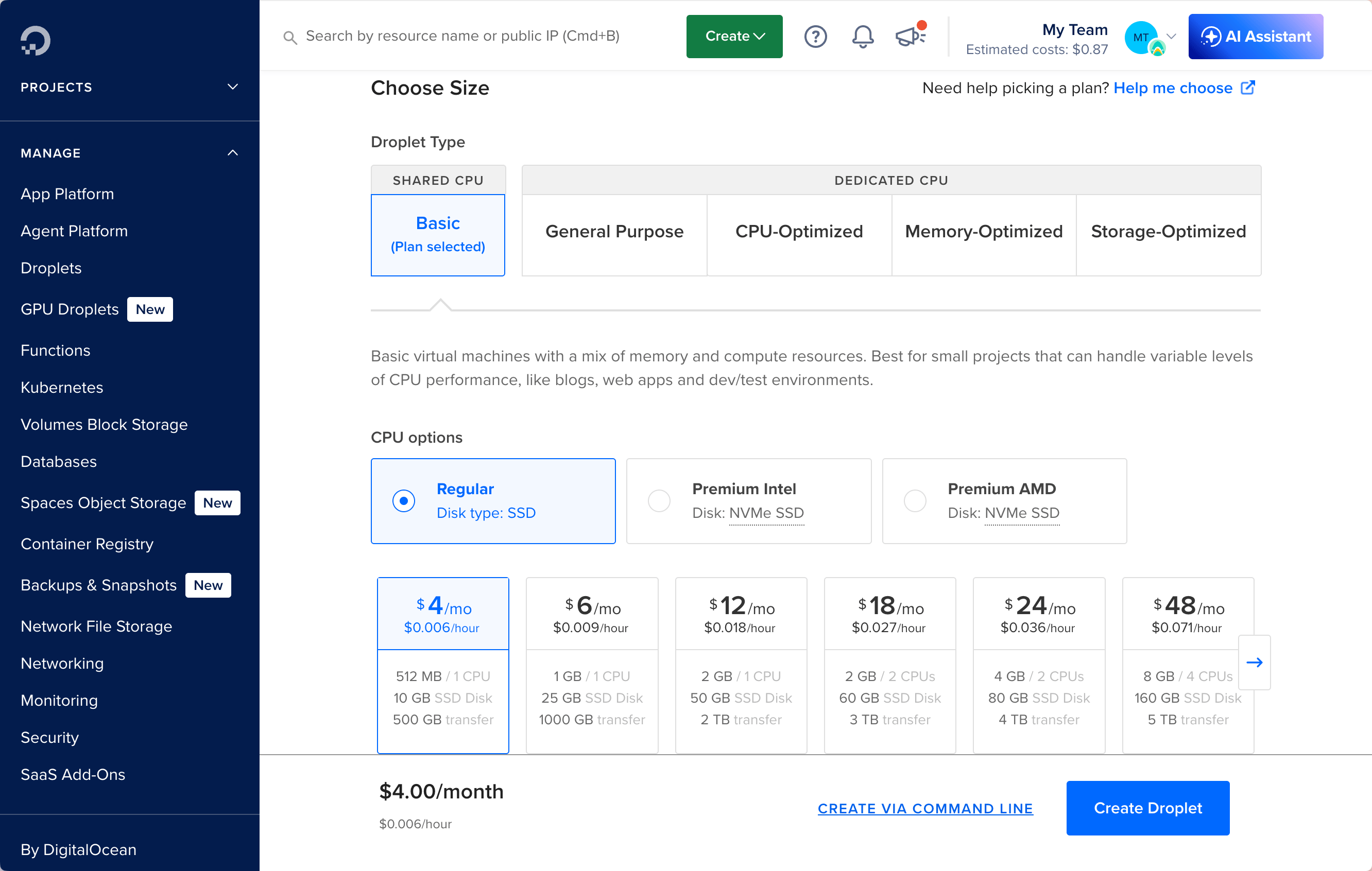Select the CPU-Optimized droplet type
This screenshot has height=871, width=1372.
(x=799, y=235)
